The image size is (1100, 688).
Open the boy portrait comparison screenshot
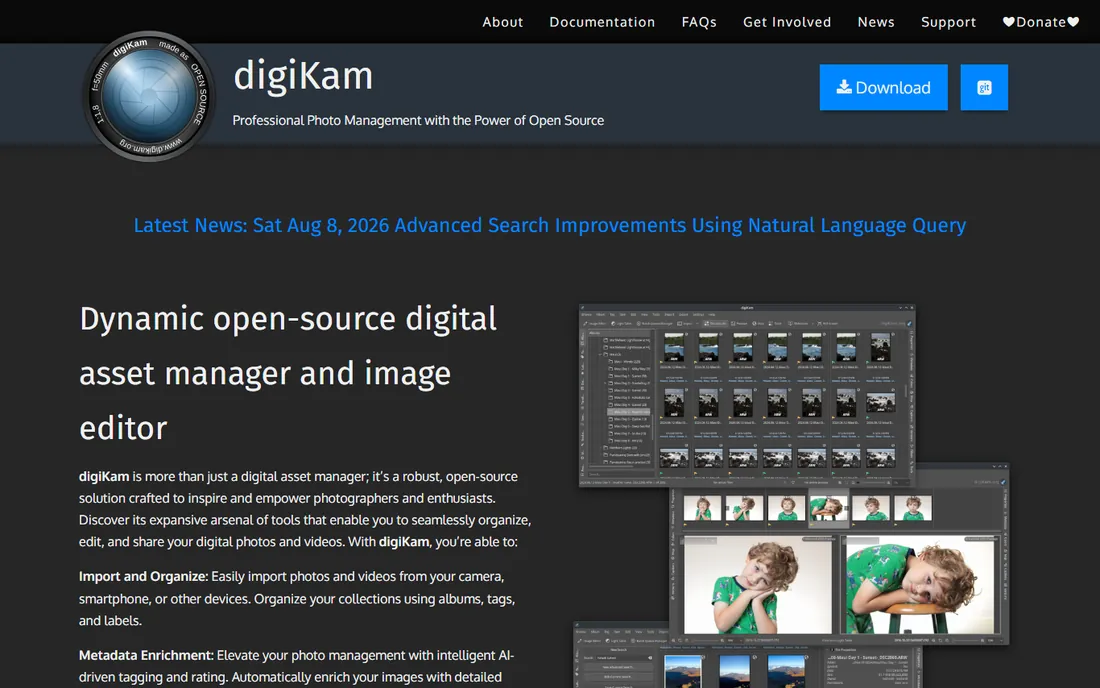click(x=839, y=554)
